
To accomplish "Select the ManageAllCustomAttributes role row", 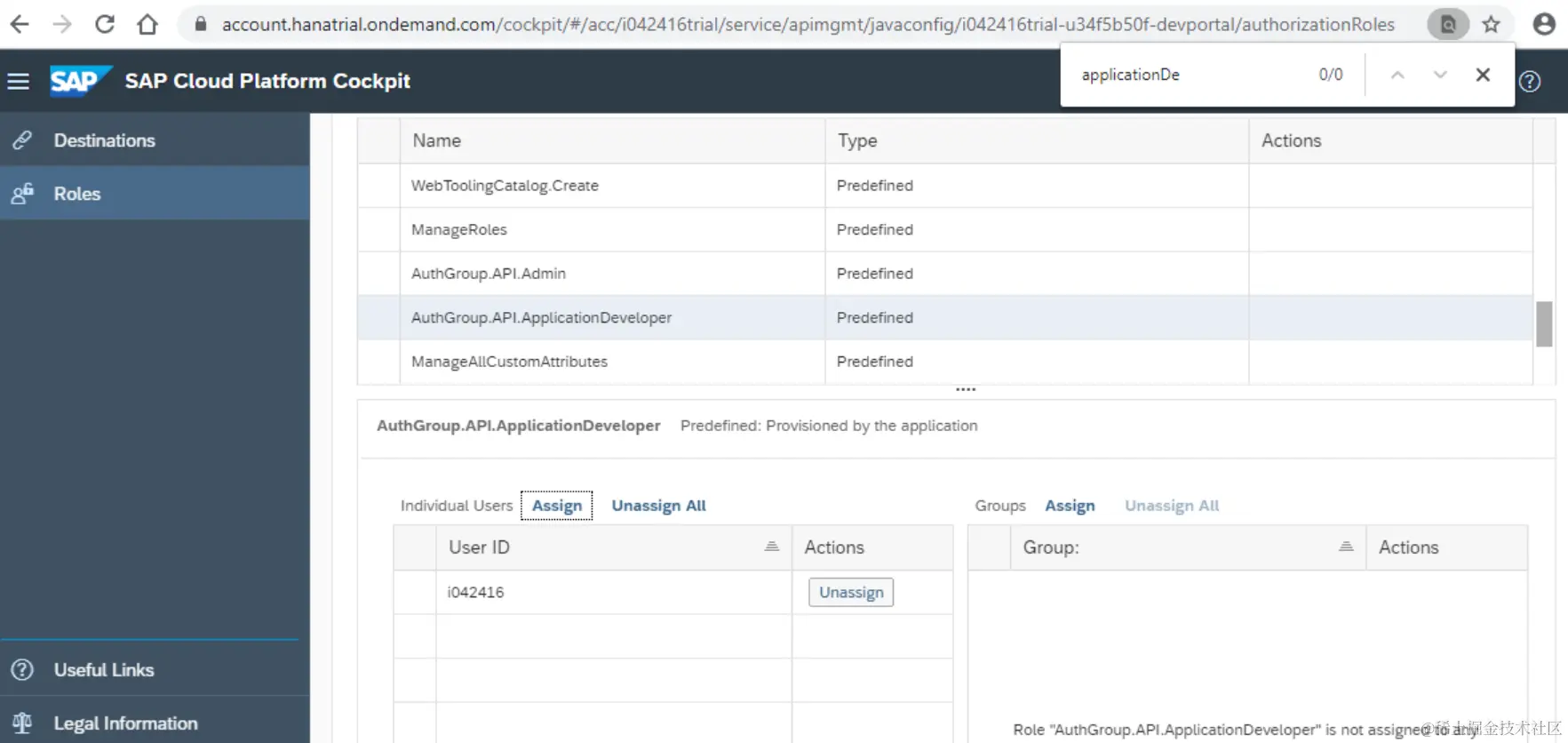I will pyautogui.click(x=945, y=362).
